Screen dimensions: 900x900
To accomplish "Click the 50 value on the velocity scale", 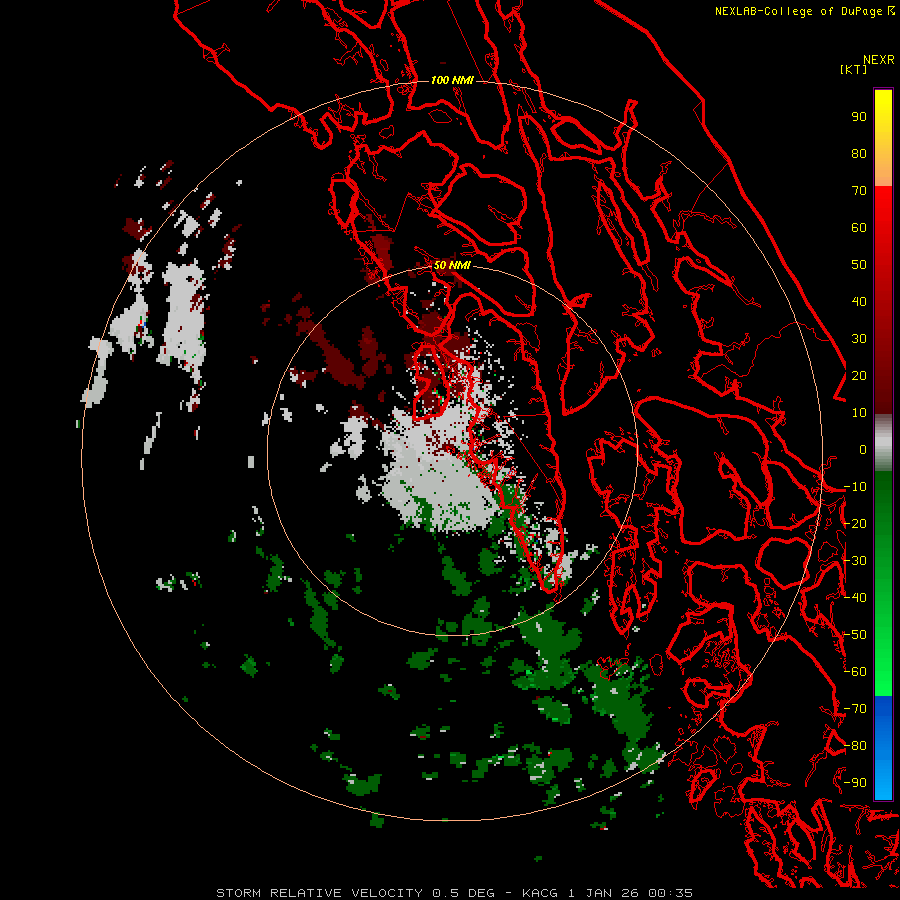I will pos(859,265).
